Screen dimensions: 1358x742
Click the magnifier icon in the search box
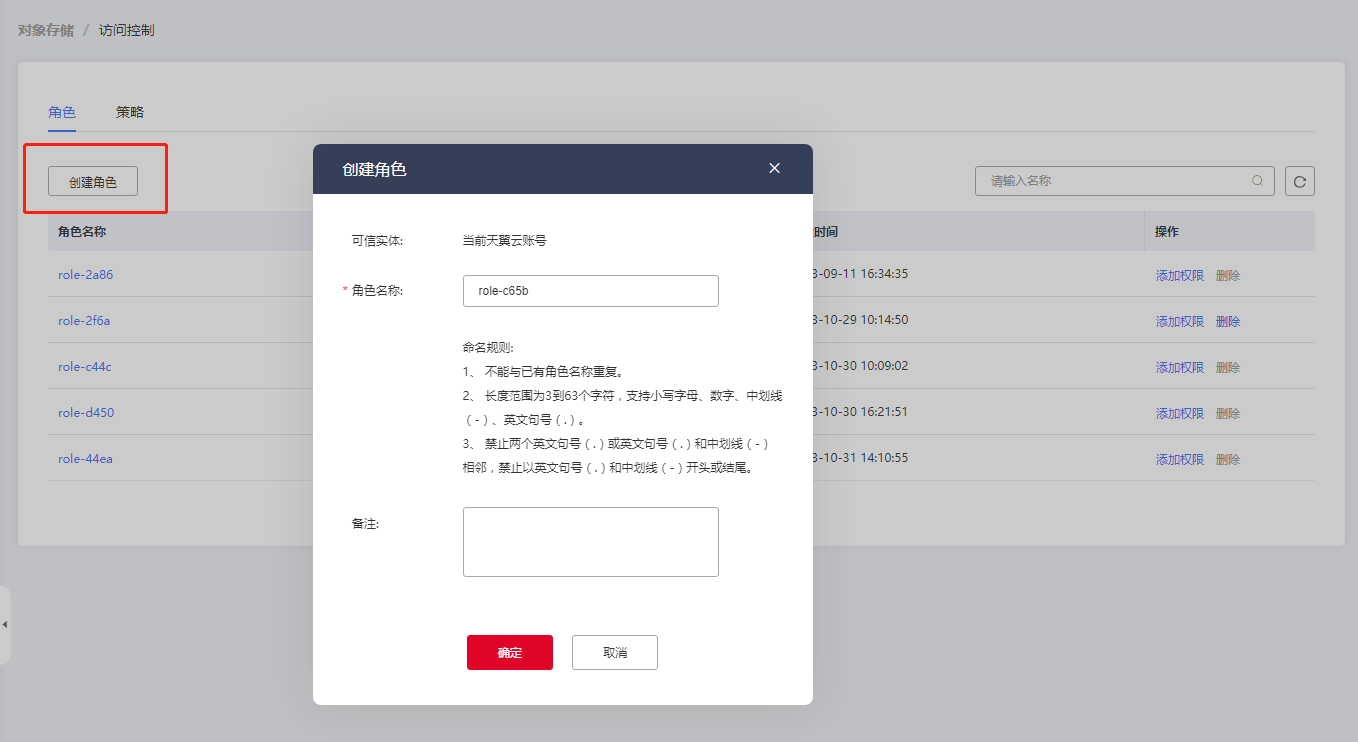1257,181
